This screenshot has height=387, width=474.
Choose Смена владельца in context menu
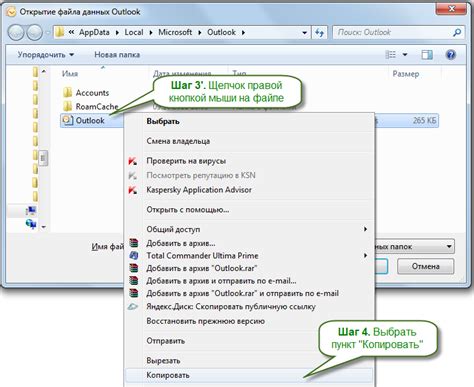(249, 141)
